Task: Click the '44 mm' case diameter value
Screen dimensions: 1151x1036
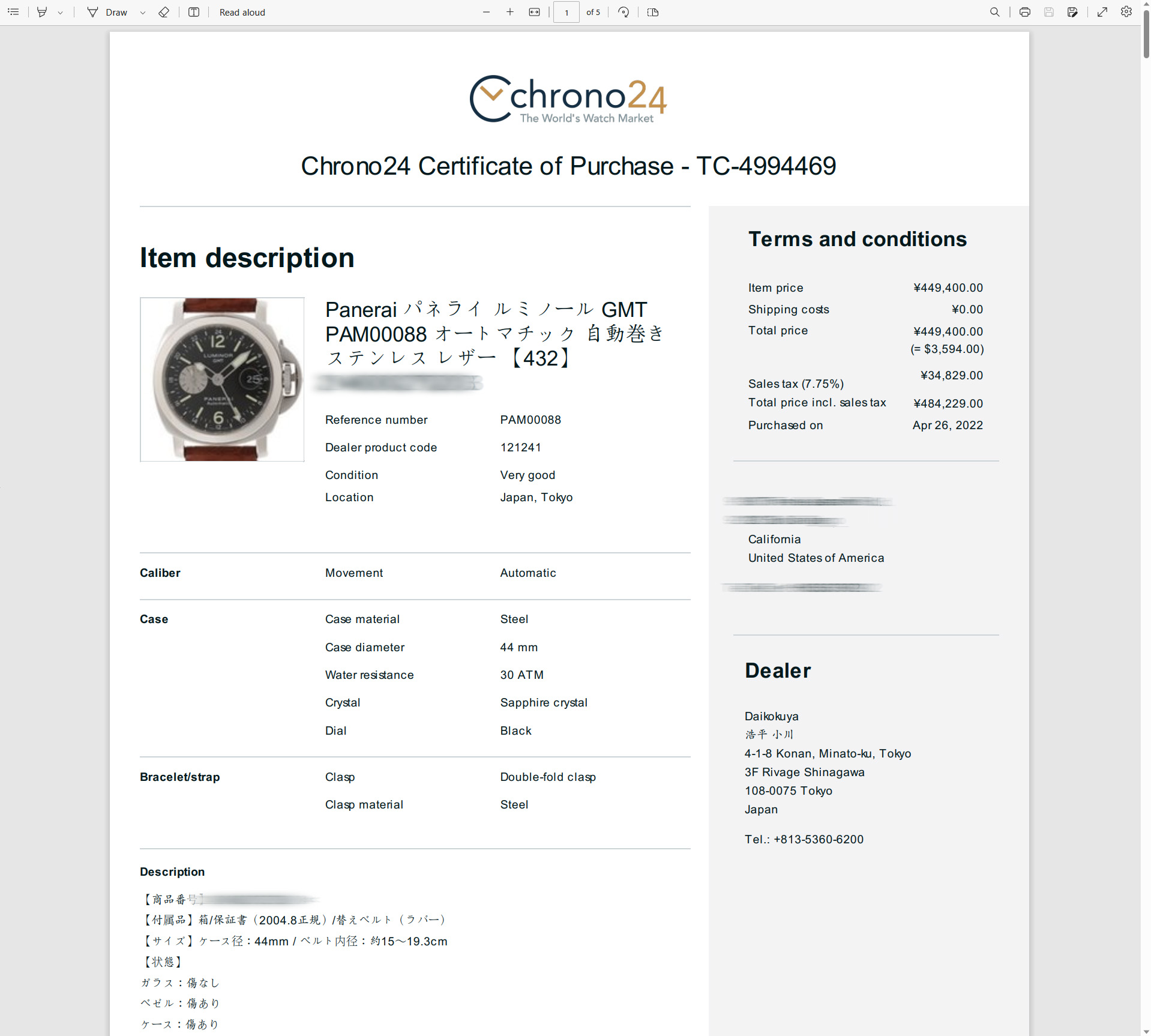Action: pos(519,647)
